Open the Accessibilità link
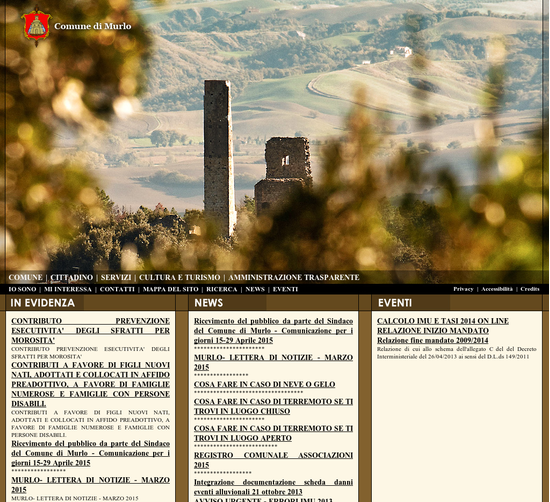Screen dimensions: 550x502 [497, 289]
